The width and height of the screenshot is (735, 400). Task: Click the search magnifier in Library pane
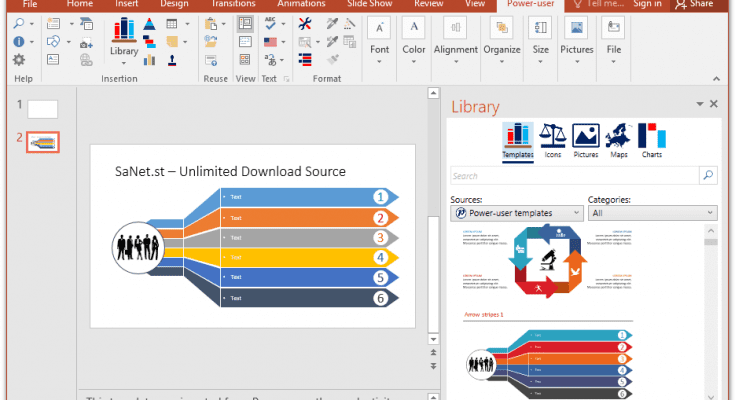point(708,176)
